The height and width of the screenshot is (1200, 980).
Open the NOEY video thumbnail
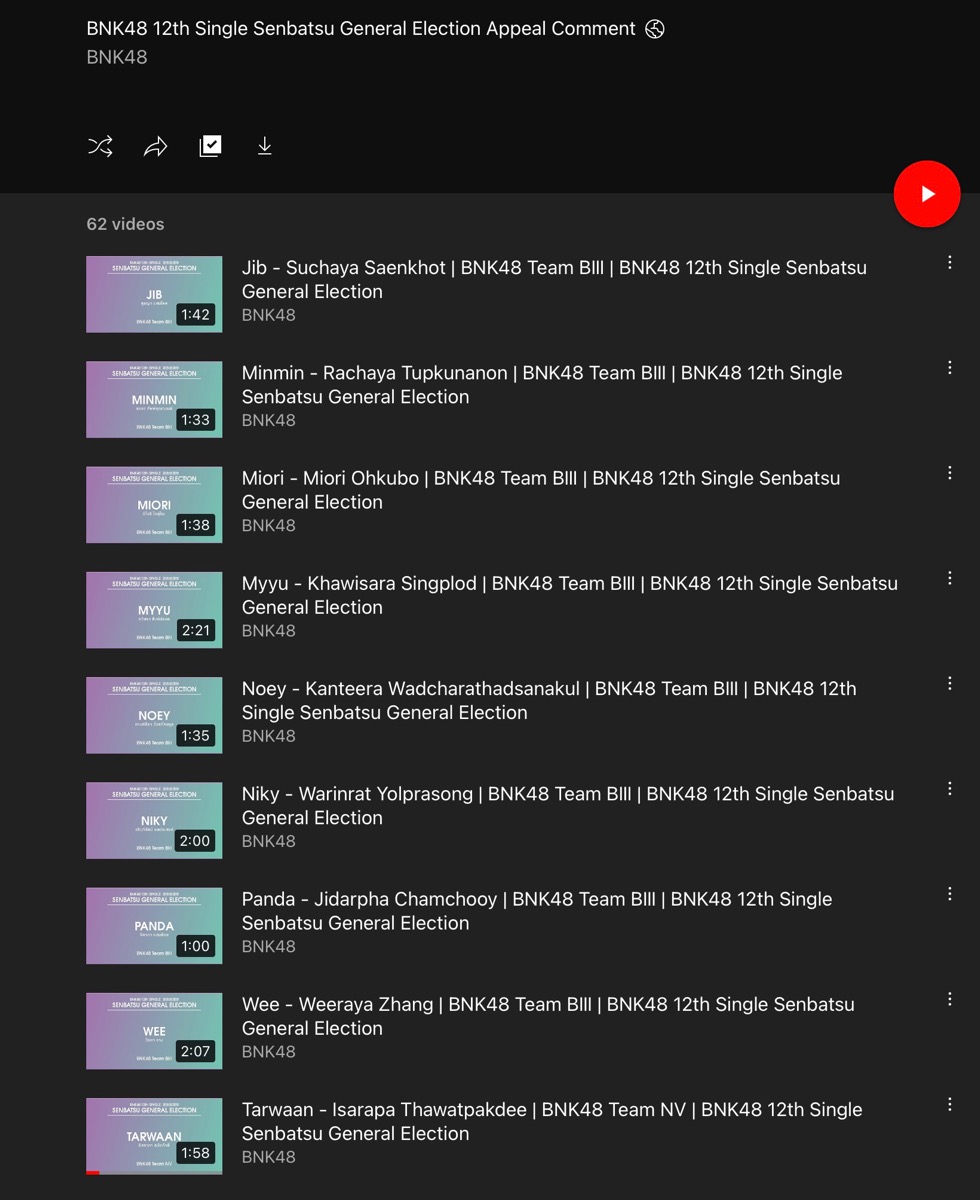coord(154,715)
